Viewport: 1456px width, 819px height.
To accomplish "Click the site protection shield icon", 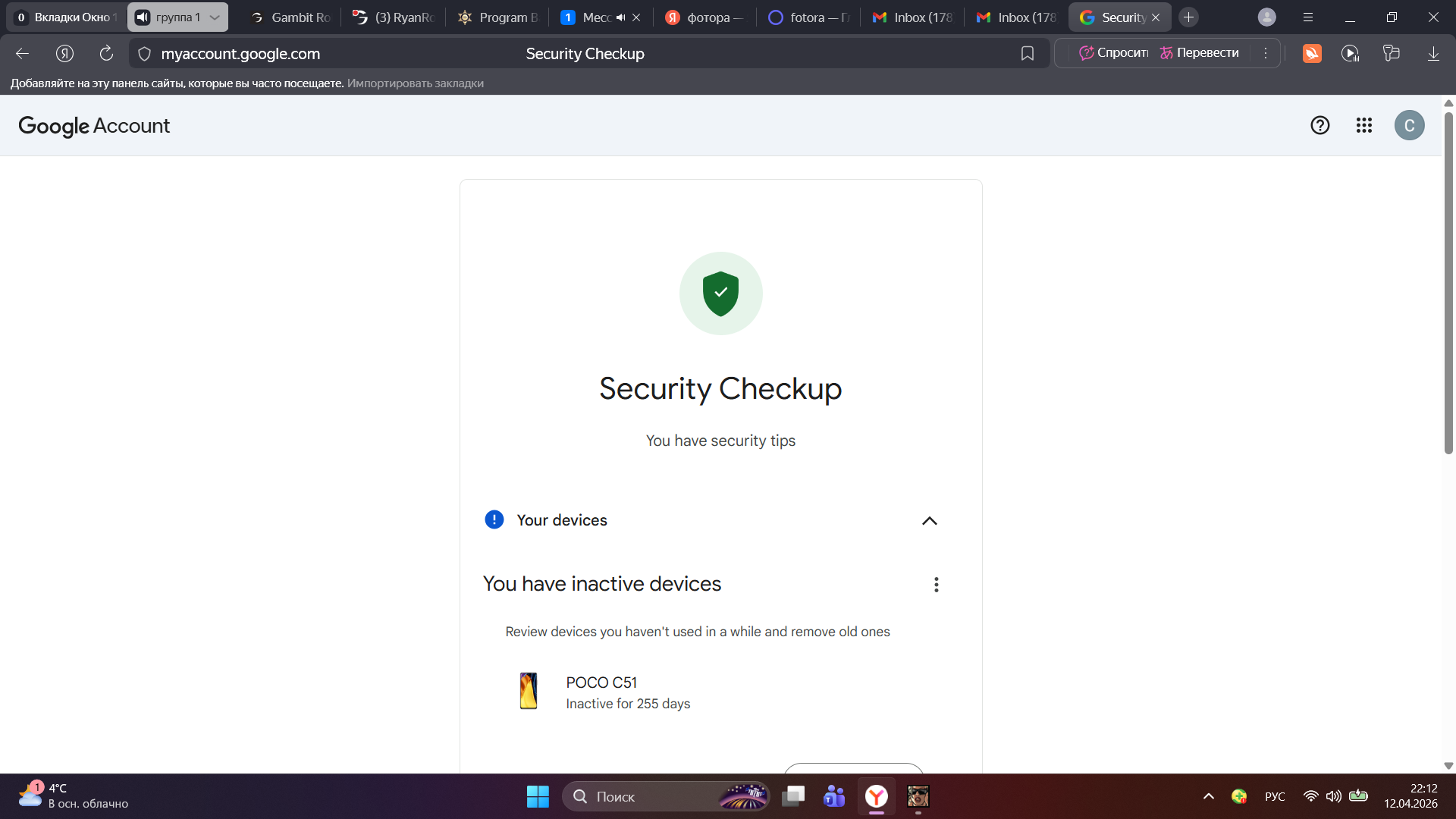I will tap(145, 54).
